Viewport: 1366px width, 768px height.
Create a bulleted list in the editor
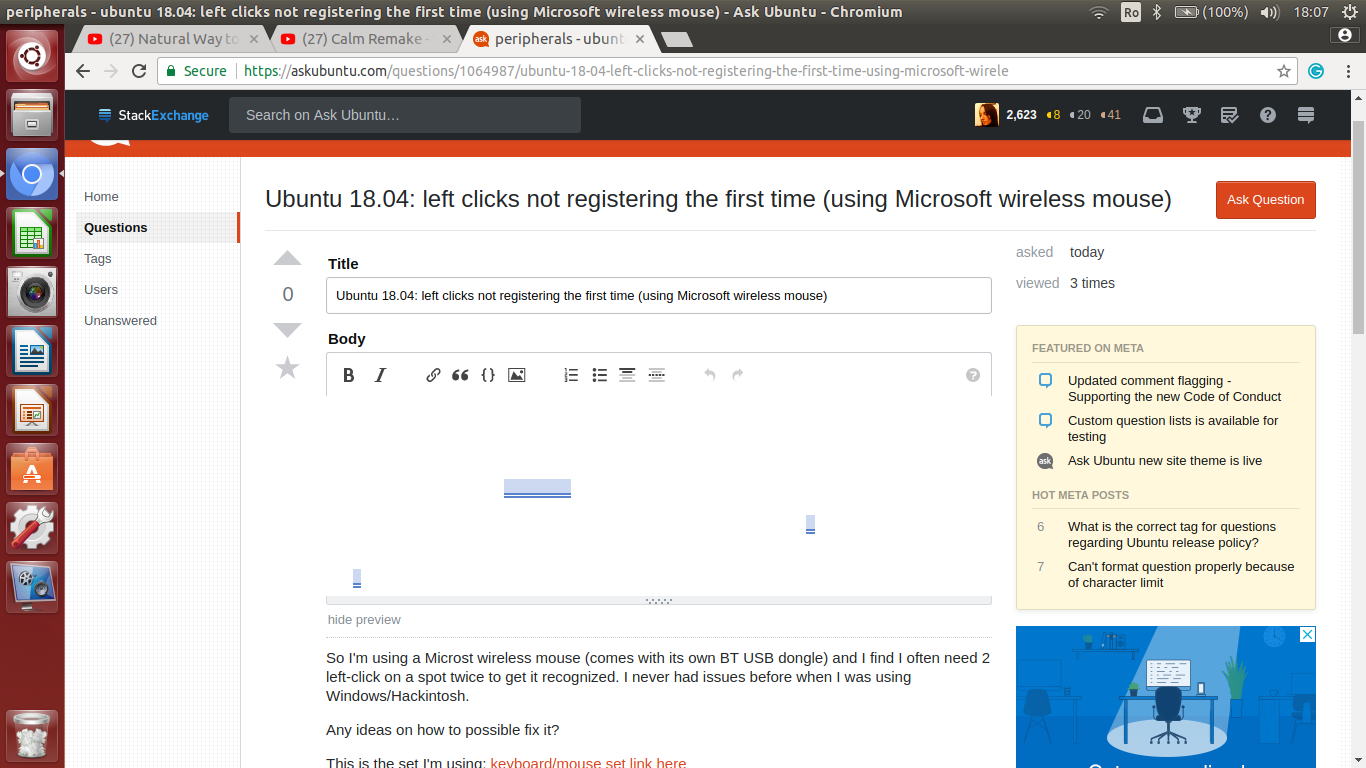pos(599,375)
